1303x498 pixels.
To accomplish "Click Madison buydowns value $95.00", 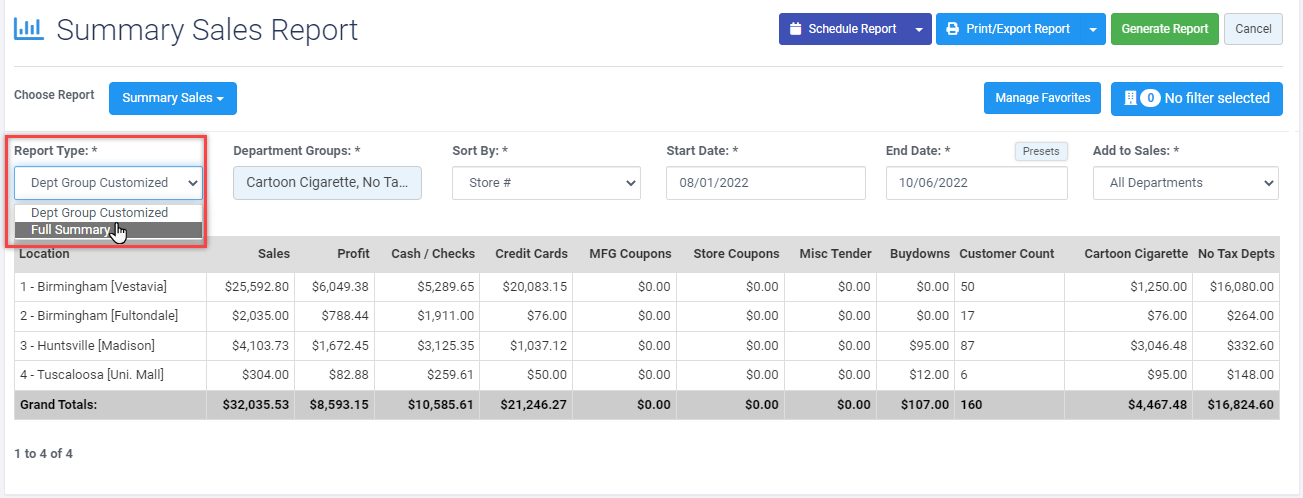I will point(928,346).
